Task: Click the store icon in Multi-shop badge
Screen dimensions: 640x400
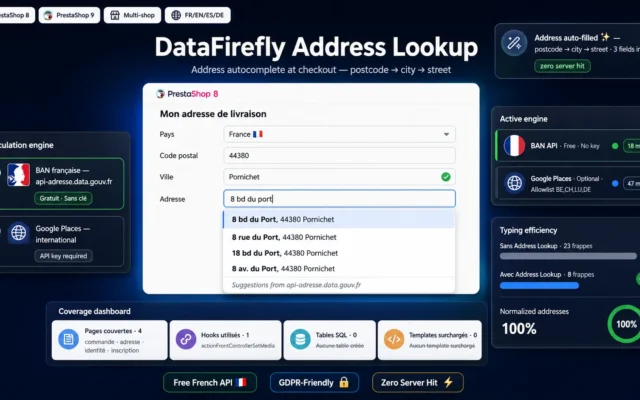Action: pos(115,15)
